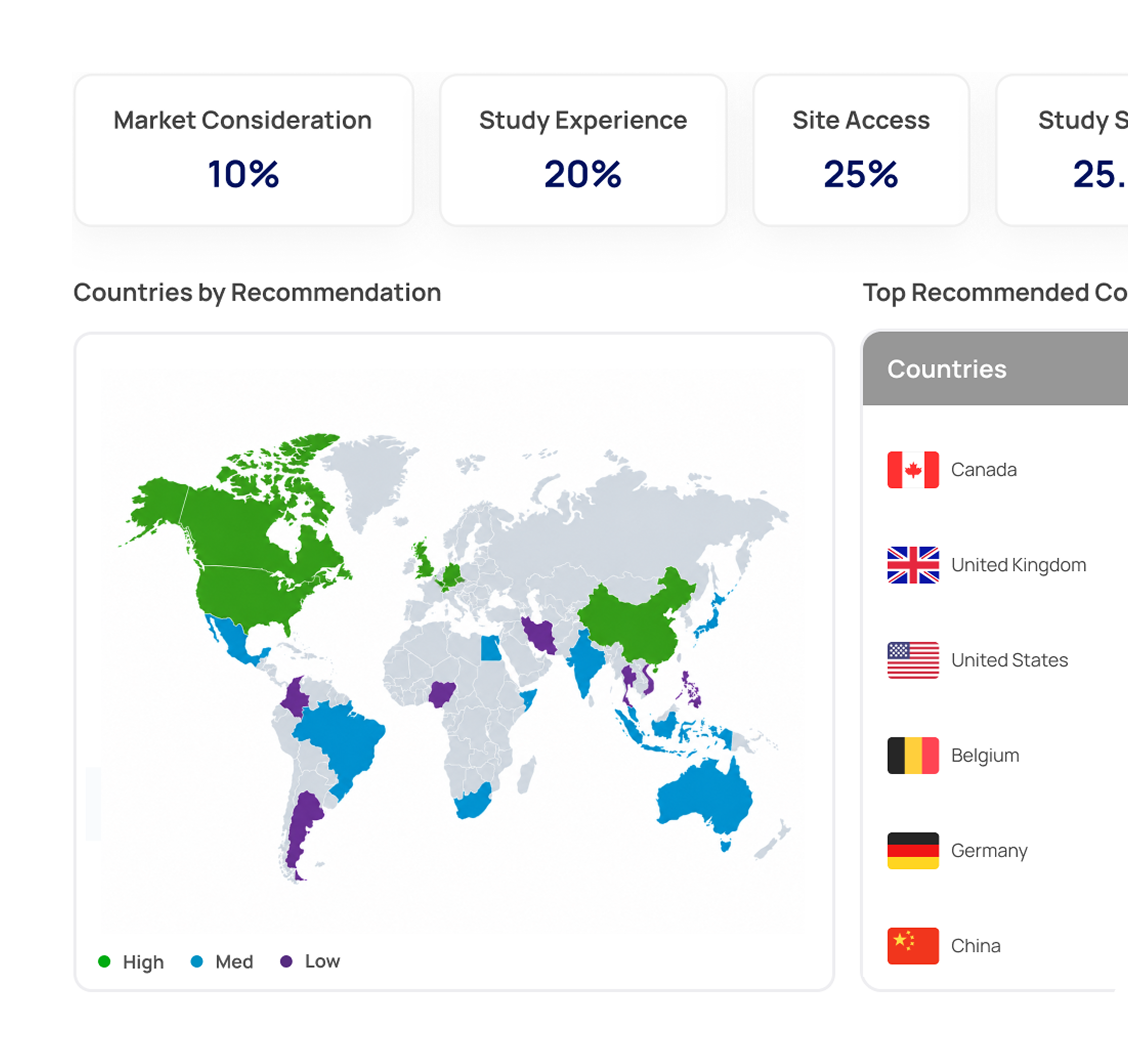
Task: Select the Canada row label
Action: [x=983, y=470]
